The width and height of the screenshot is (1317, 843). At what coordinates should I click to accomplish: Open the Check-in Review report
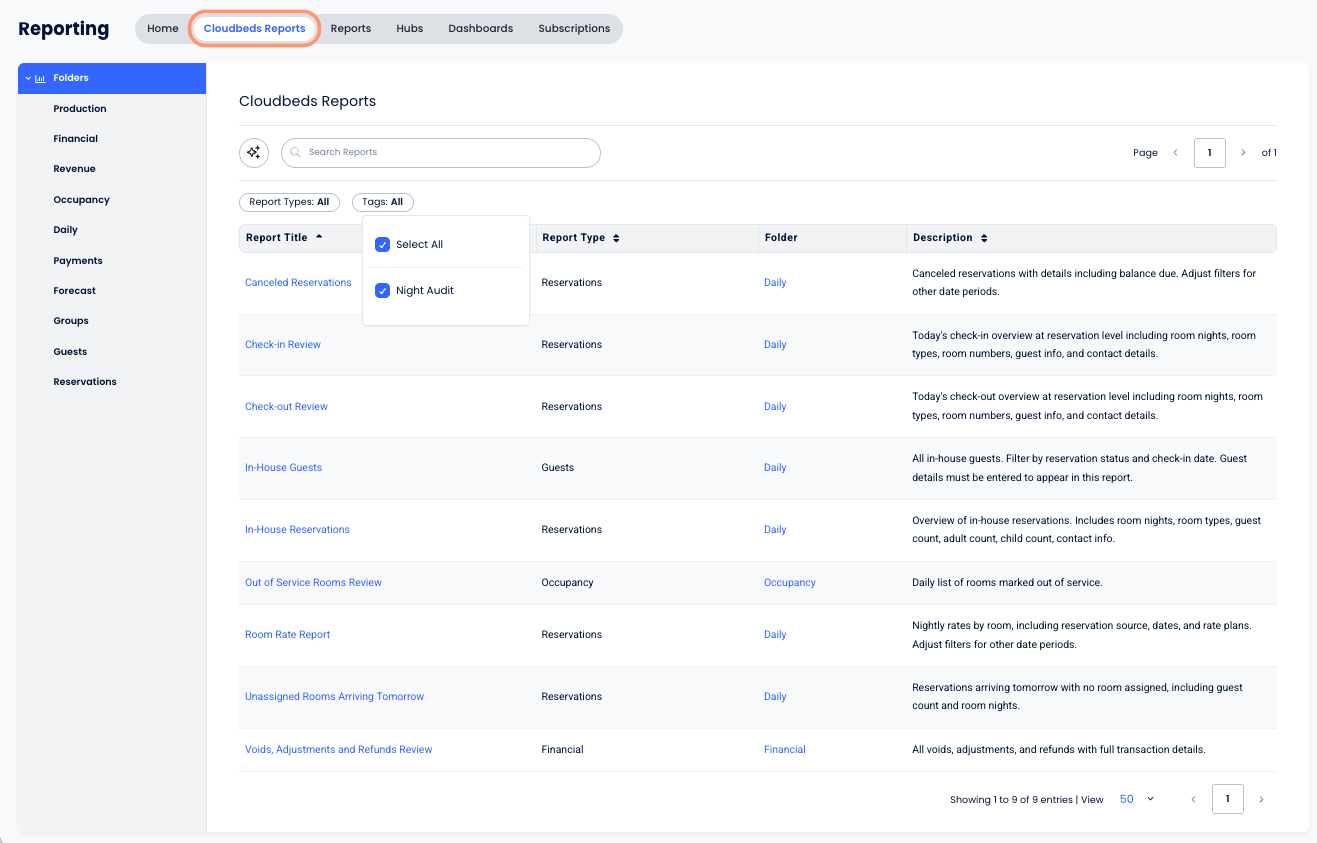tap(283, 344)
